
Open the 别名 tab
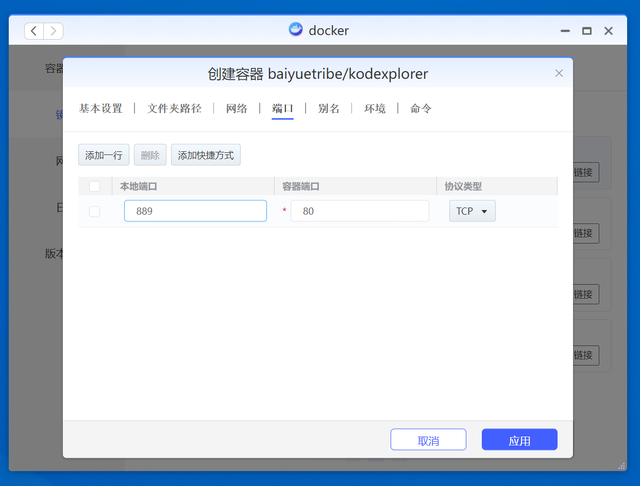point(329,109)
